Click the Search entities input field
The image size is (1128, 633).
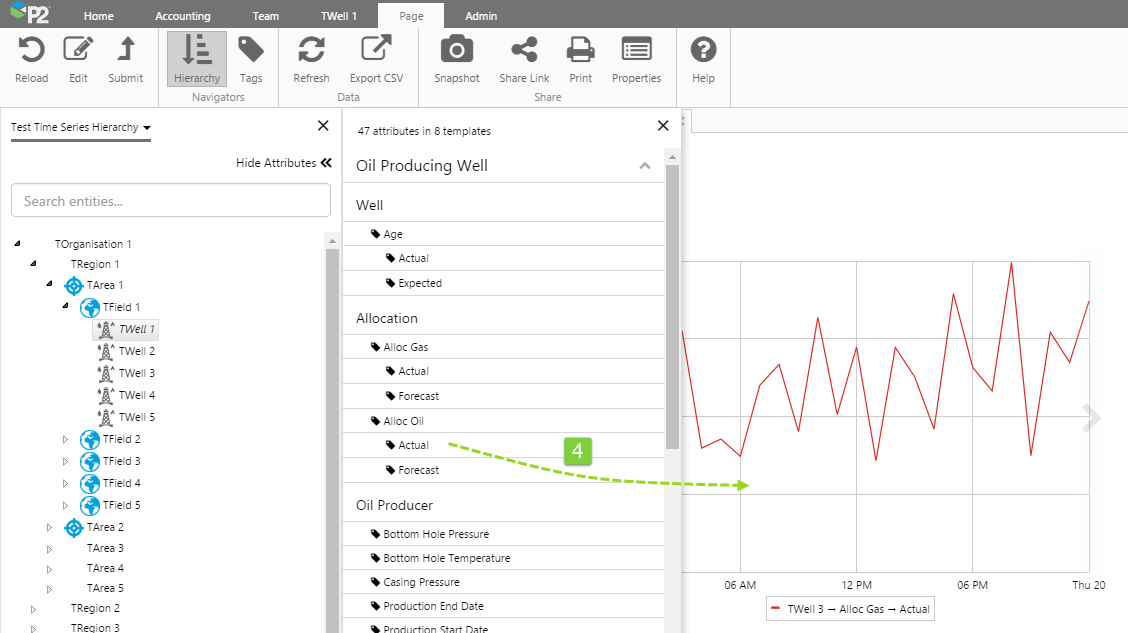(171, 201)
